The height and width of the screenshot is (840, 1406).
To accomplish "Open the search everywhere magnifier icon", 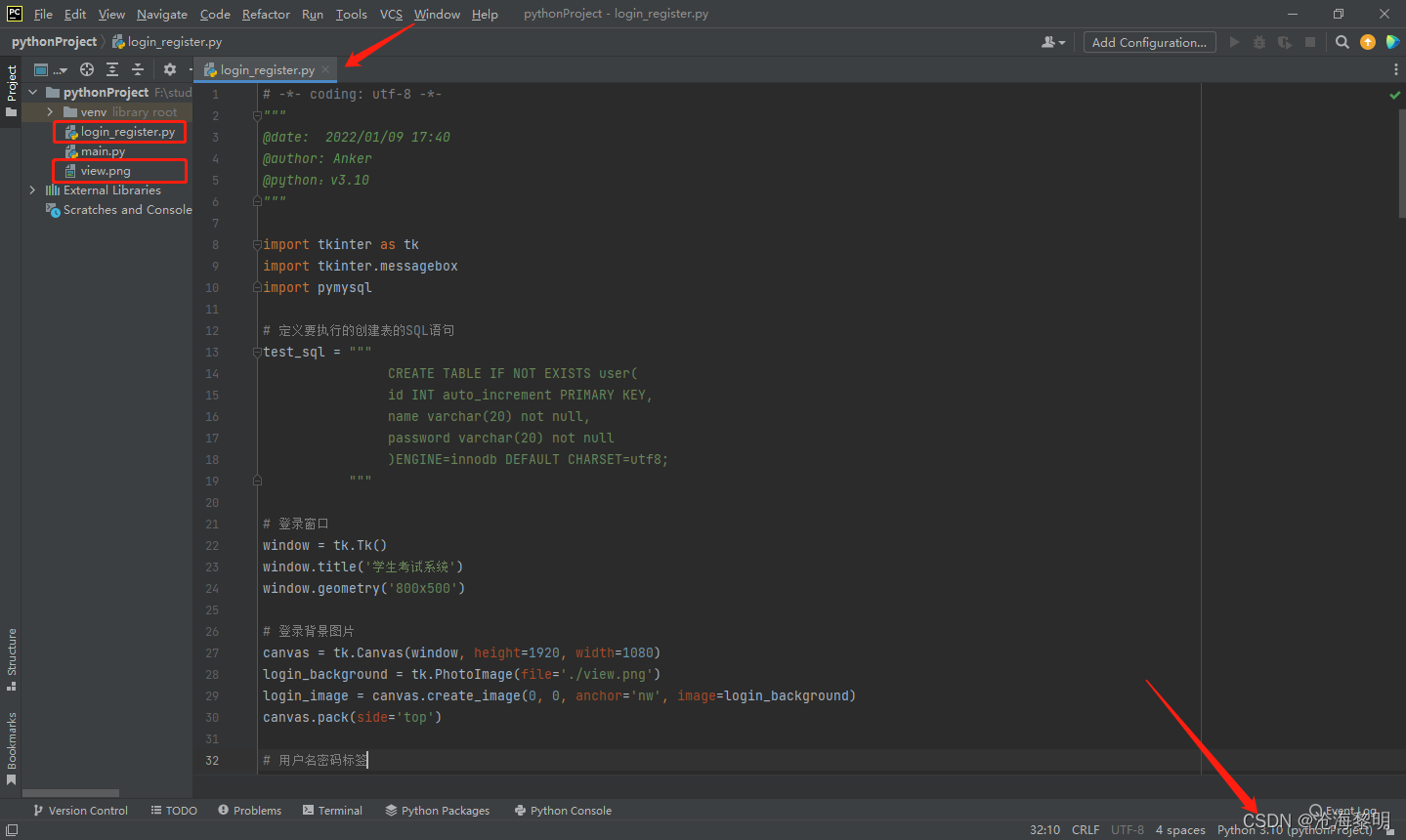I will pos(1341,42).
